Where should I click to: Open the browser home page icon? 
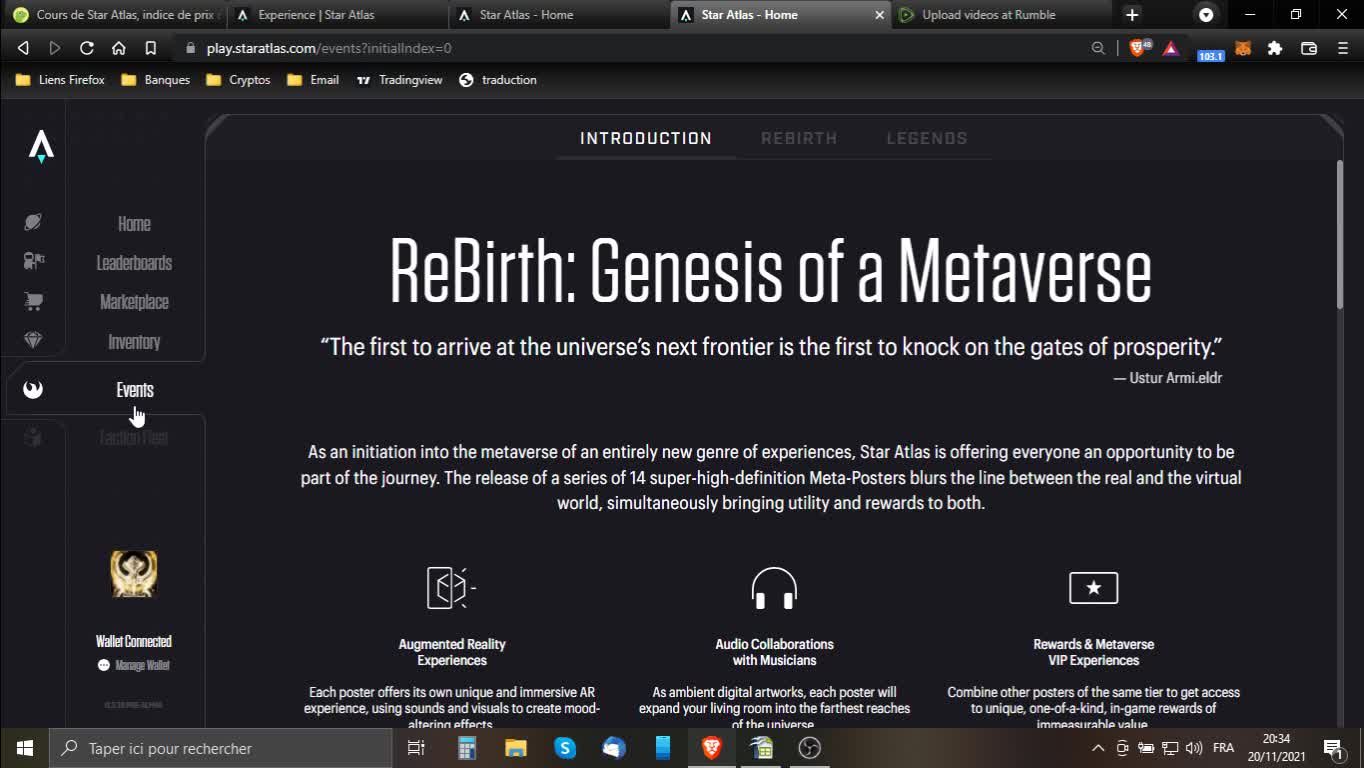pyautogui.click(x=118, y=48)
